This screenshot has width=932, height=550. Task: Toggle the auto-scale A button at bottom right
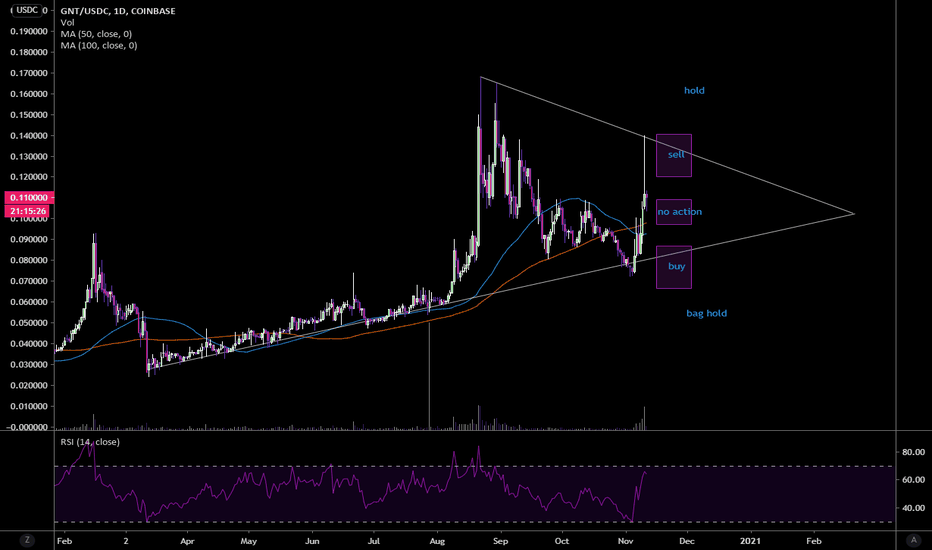914,540
